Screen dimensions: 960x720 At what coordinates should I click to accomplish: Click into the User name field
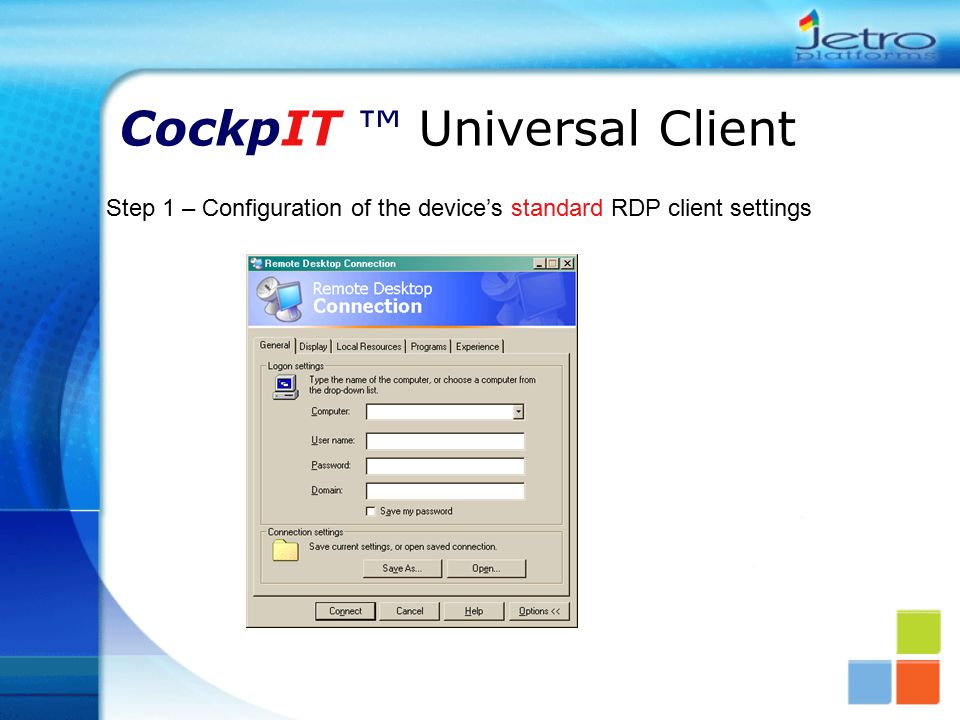coord(445,441)
